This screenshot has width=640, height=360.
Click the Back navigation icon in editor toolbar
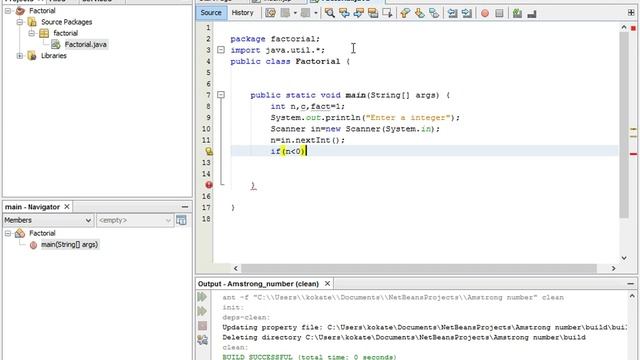tap(285, 13)
